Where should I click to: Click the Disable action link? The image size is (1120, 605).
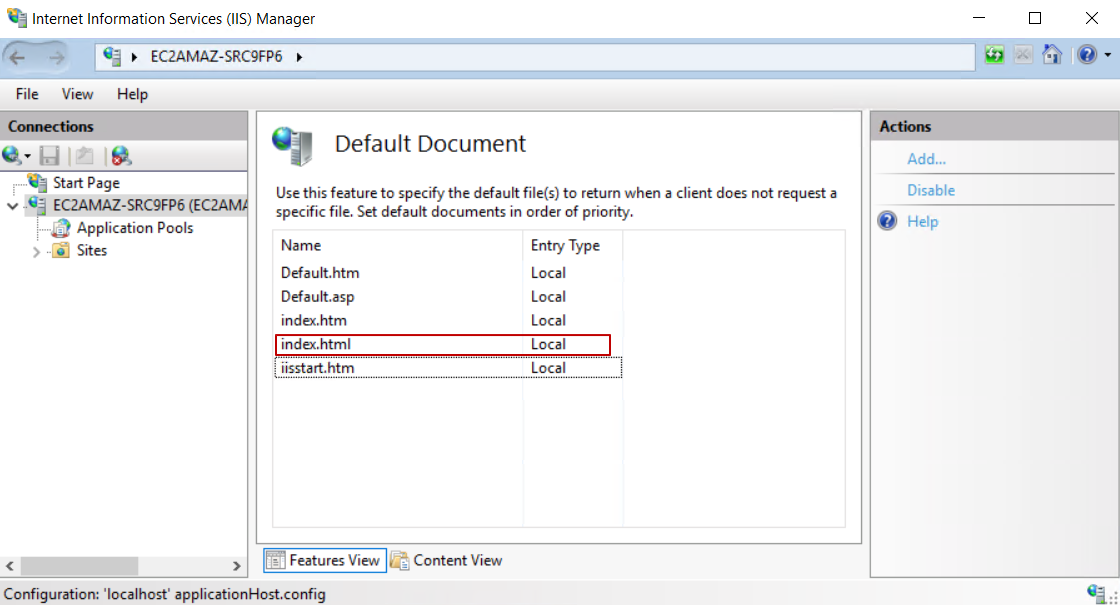pyautogui.click(x=931, y=191)
